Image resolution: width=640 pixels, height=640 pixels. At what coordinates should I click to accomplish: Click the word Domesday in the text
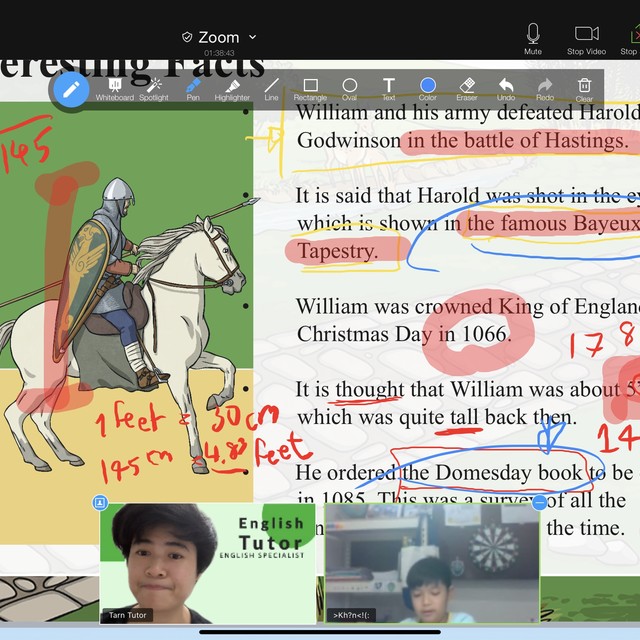tap(484, 473)
